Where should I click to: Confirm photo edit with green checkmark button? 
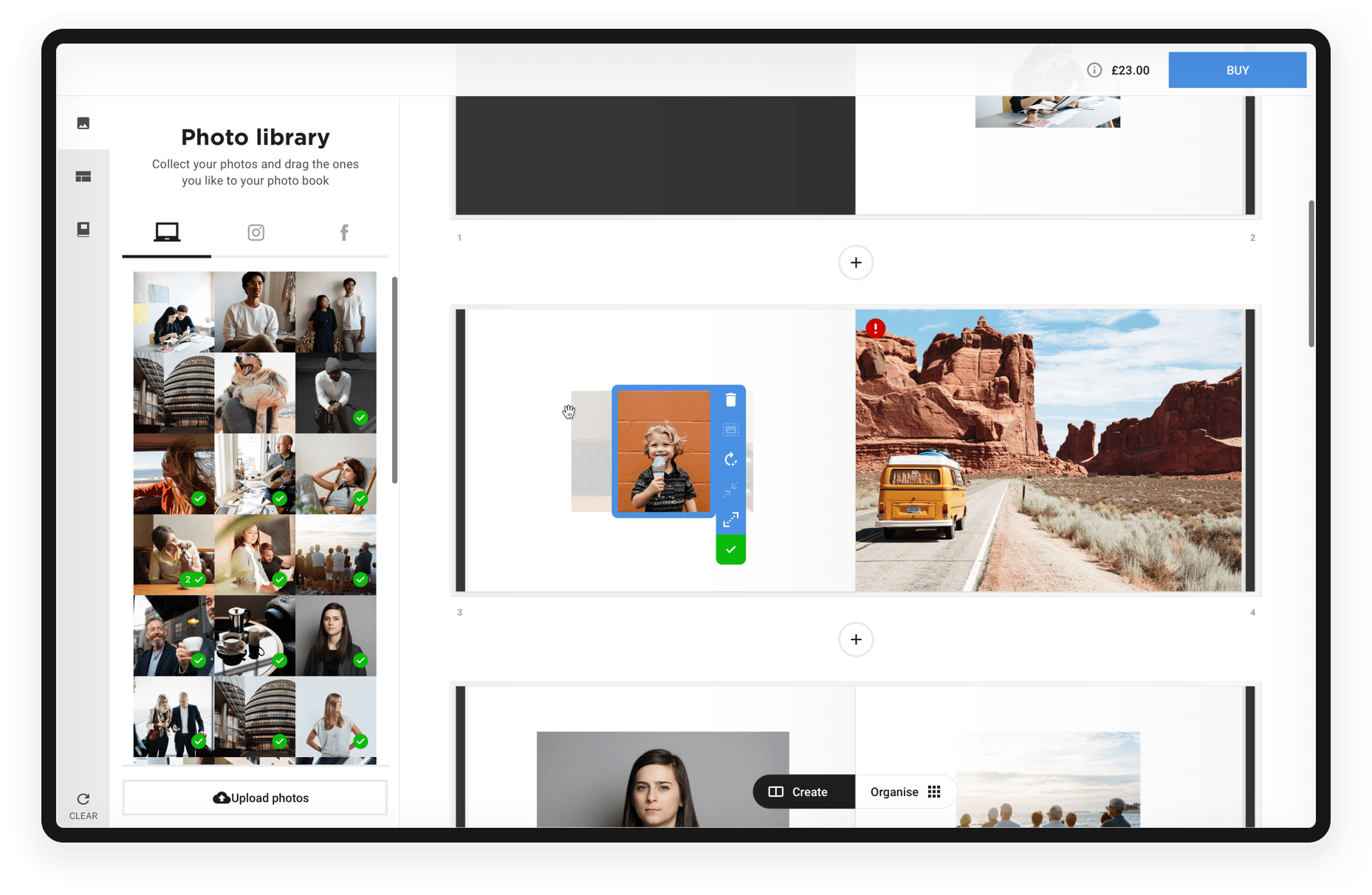[730, 549]
